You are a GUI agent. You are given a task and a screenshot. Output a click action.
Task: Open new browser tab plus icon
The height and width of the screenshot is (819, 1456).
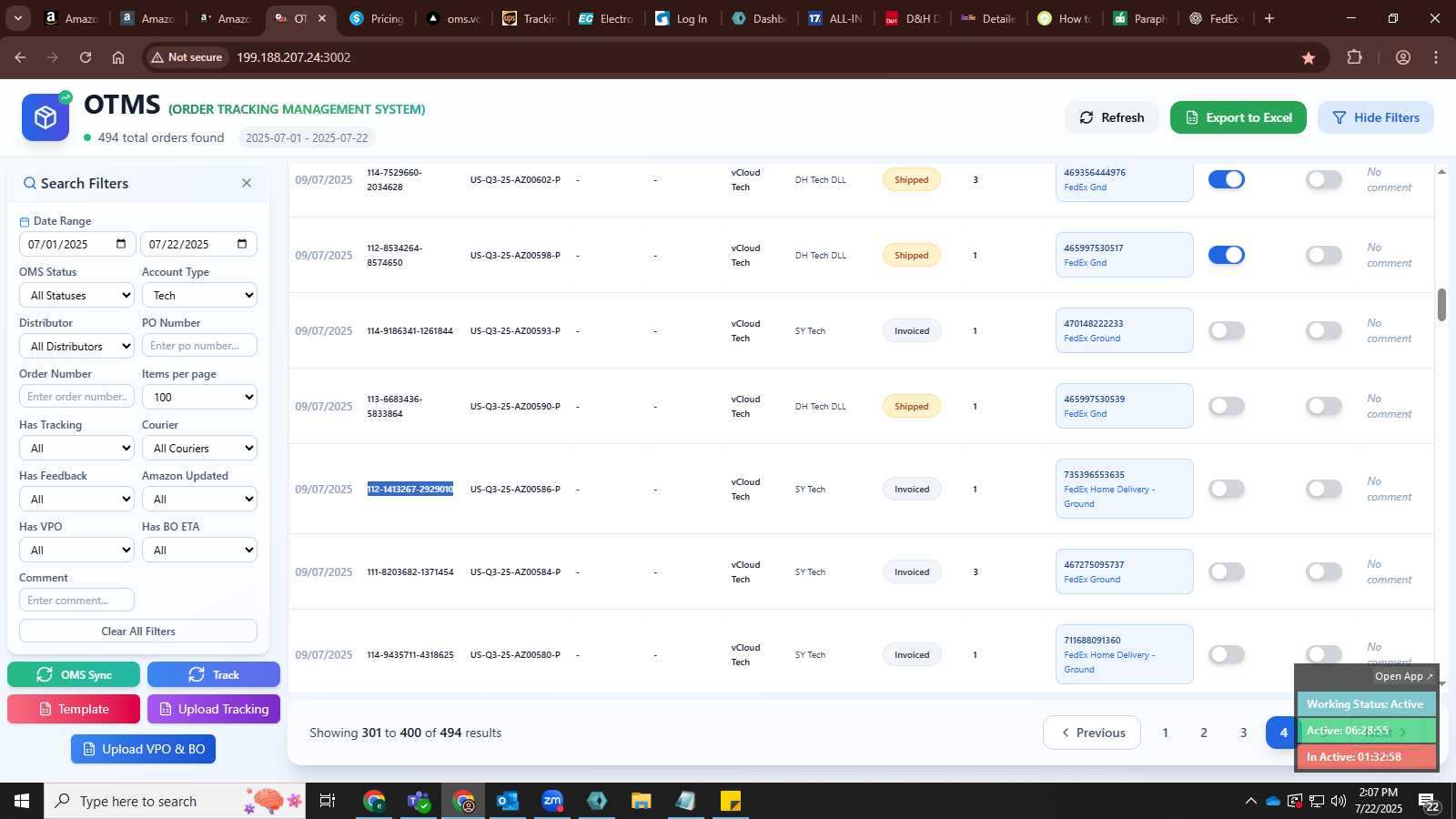(1269, 18)
